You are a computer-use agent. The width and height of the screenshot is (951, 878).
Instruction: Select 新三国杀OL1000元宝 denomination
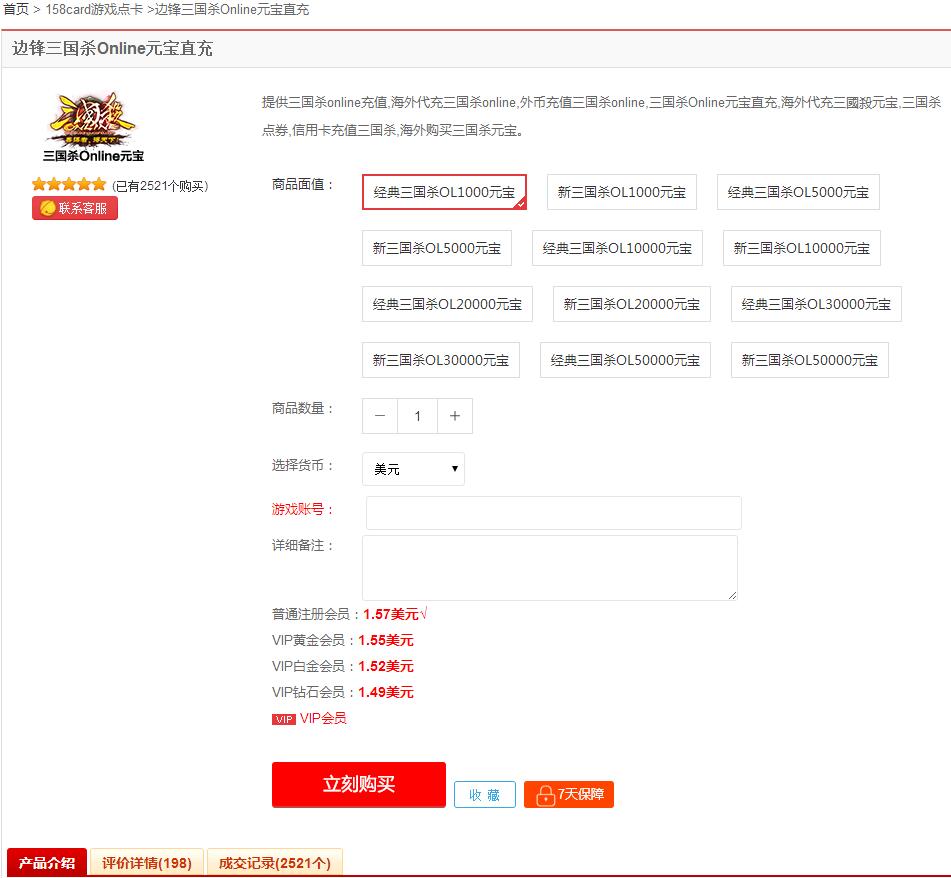coord(622,192)
